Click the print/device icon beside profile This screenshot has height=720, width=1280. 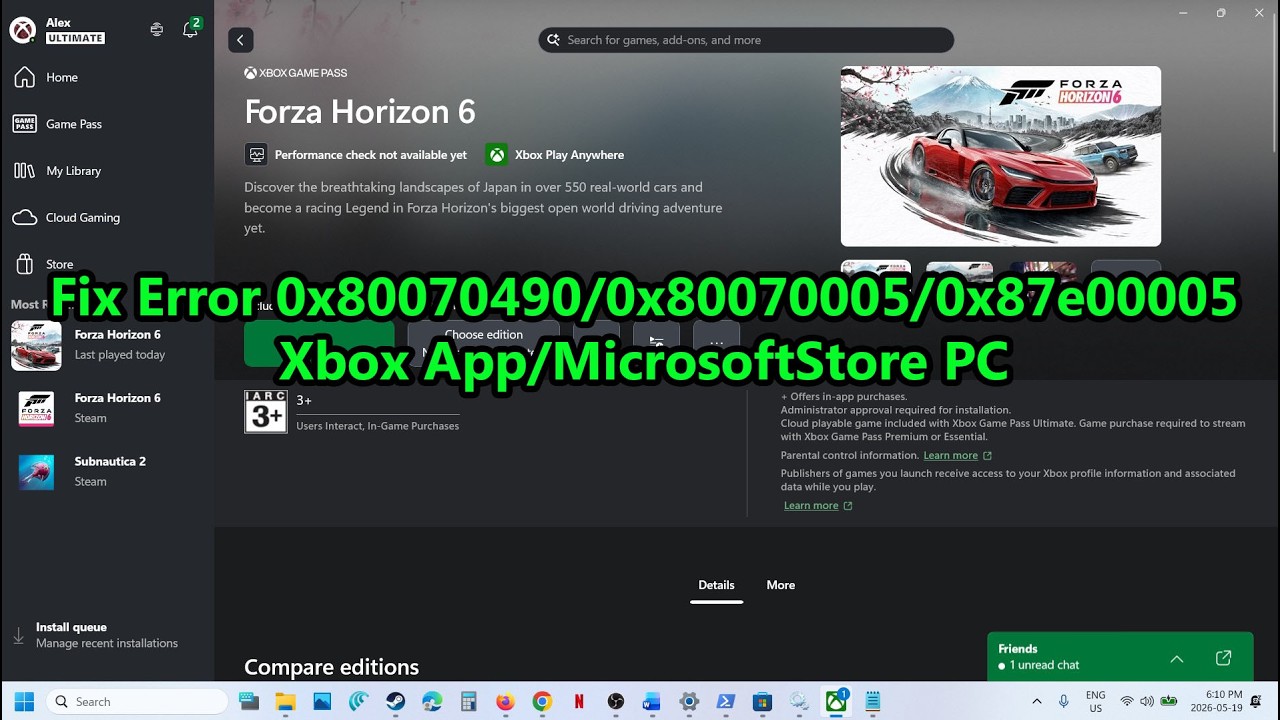click(x=157, y=30)
